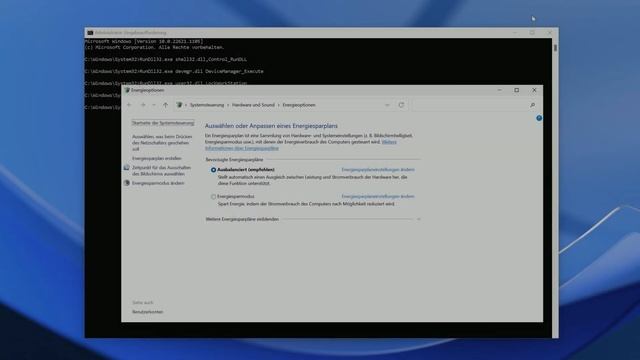Click the search magnifier icon in Energieoptionen

(532, 105)
